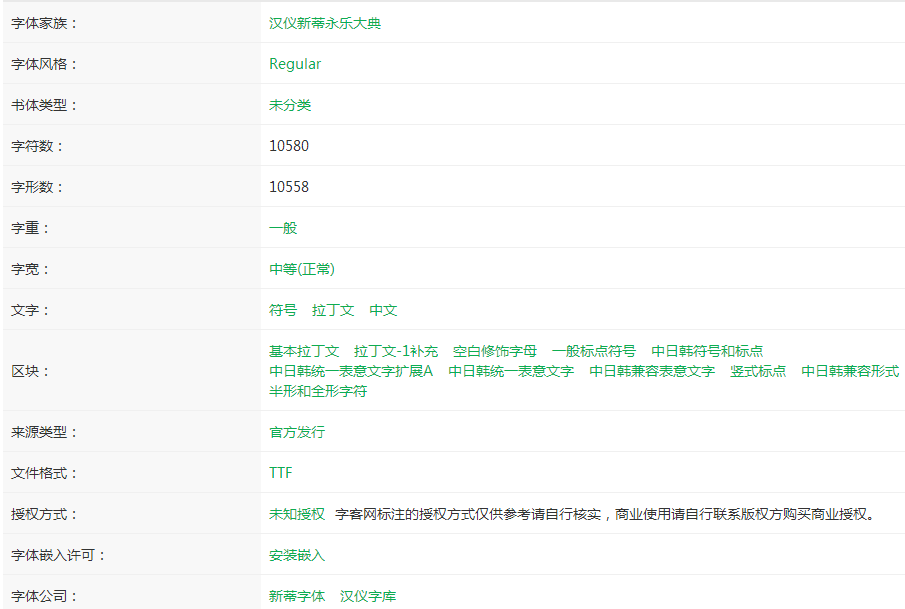Screen dimensions: 905x609
Task: Click the Regular font style link
Action: (x=295, y=64)
